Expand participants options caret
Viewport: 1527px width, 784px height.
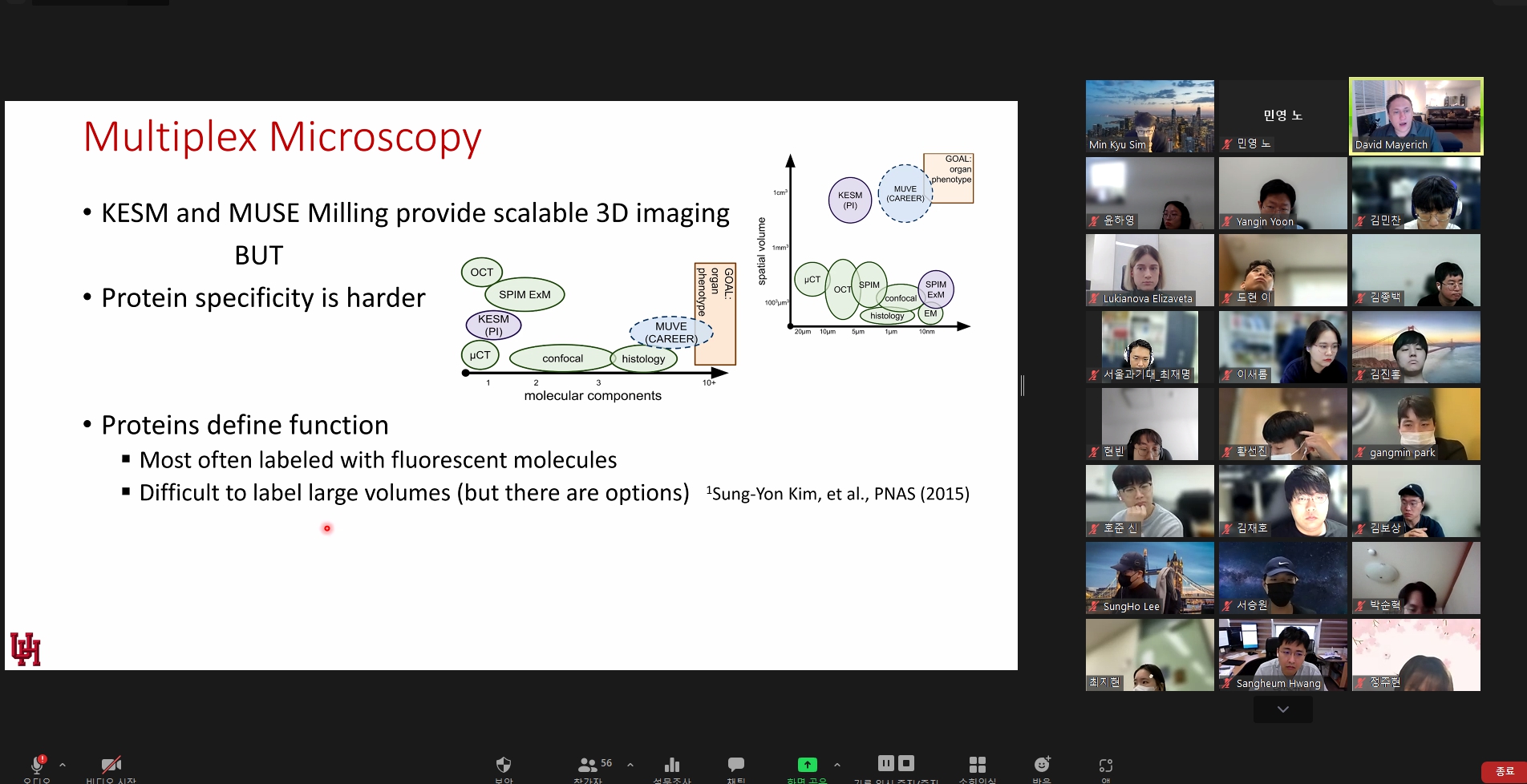click(x=630, y=765)
